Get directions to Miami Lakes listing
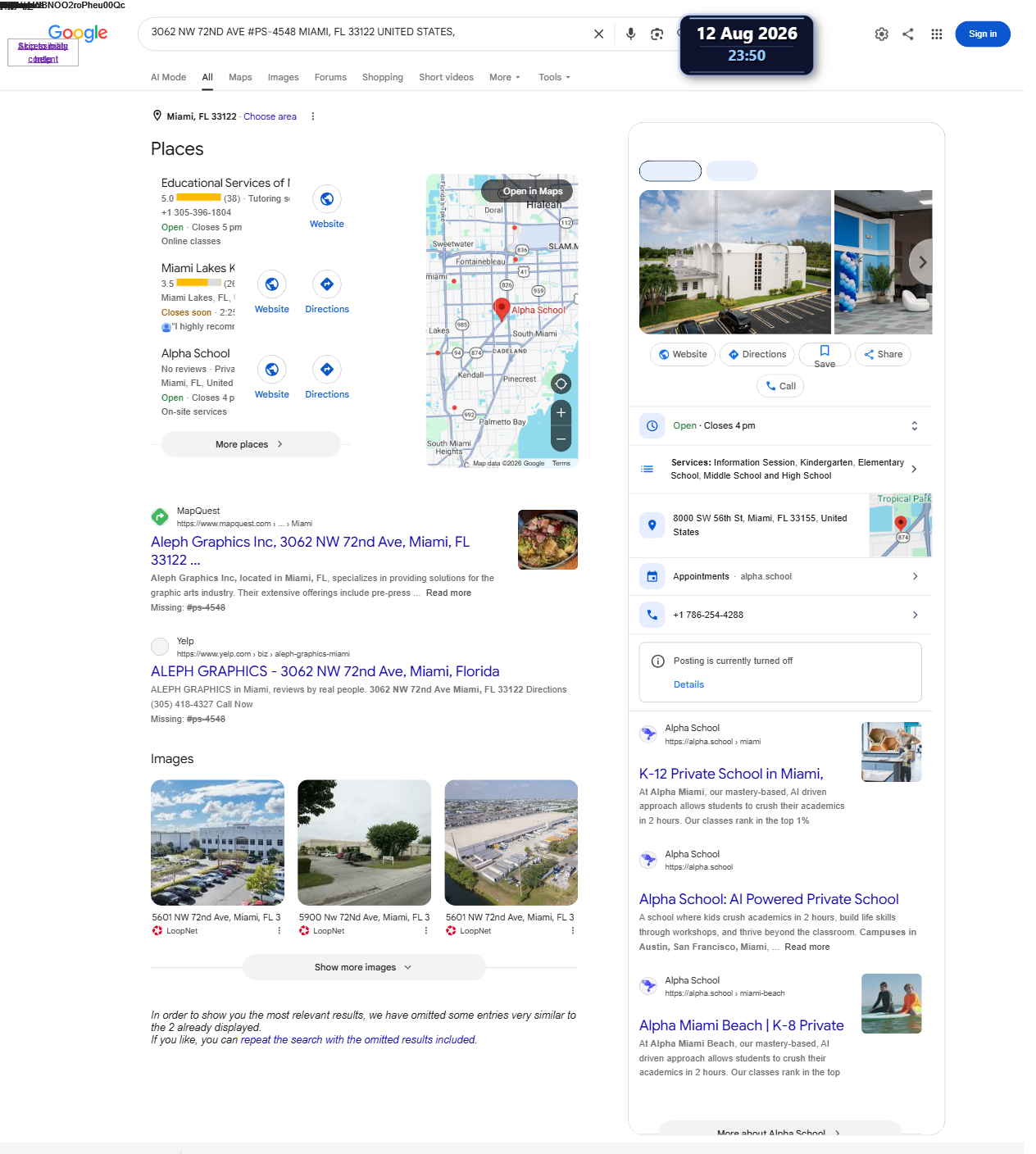The image size is (1036, 1154). [x=327, y=284]
